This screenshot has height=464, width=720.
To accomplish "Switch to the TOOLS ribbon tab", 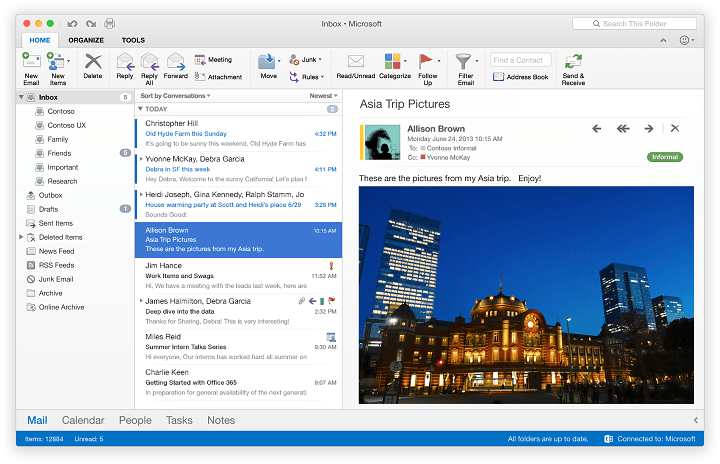I will pos(133,40).
